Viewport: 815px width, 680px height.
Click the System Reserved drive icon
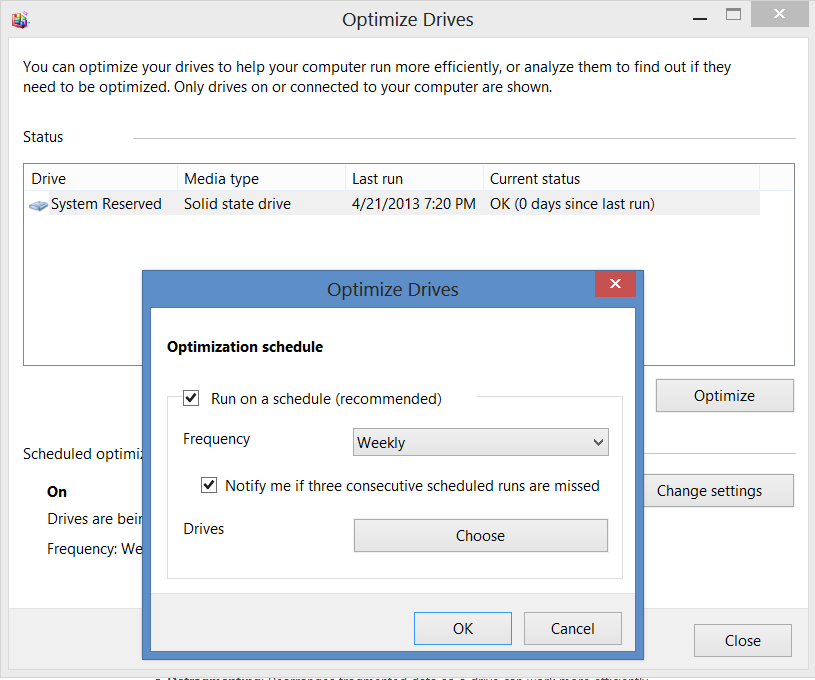39,205
